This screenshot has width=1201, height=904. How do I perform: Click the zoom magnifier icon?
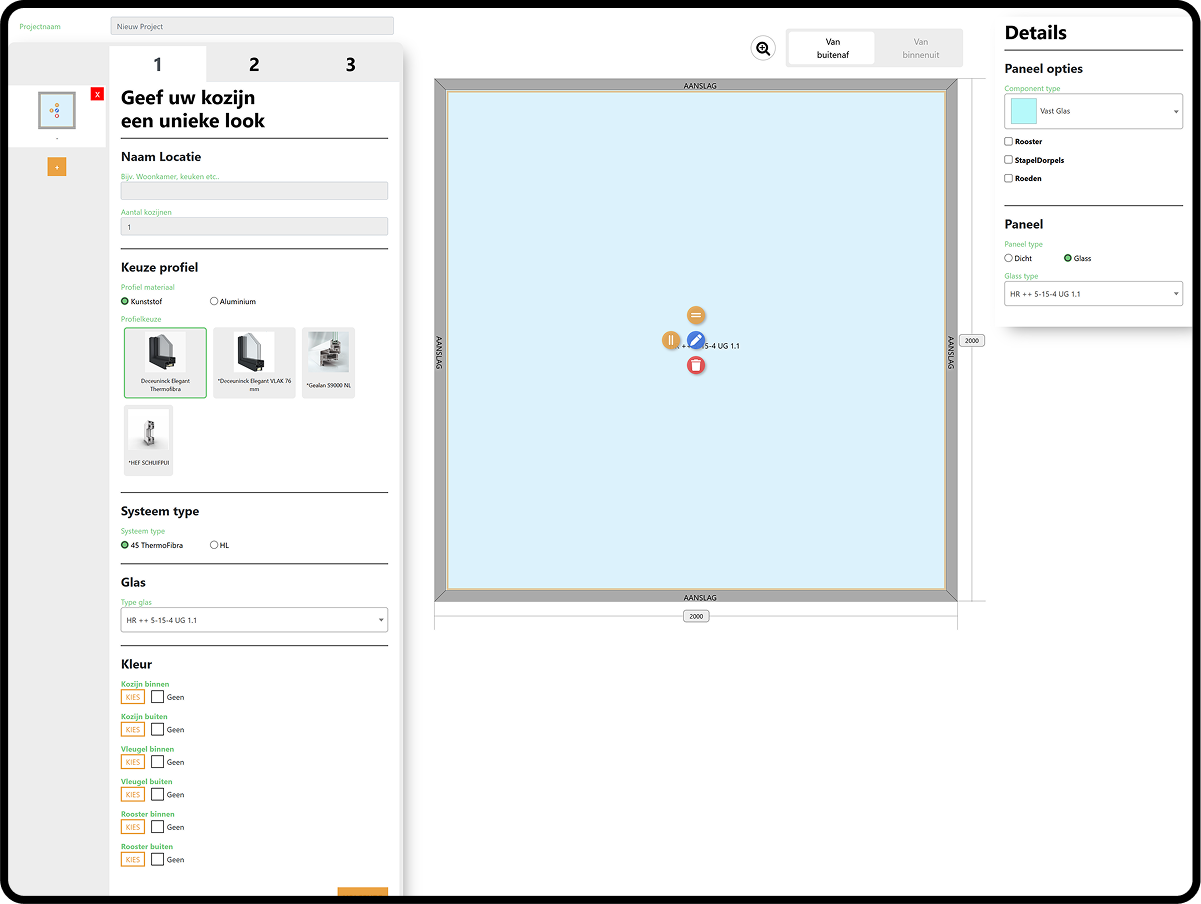point(763,48)
